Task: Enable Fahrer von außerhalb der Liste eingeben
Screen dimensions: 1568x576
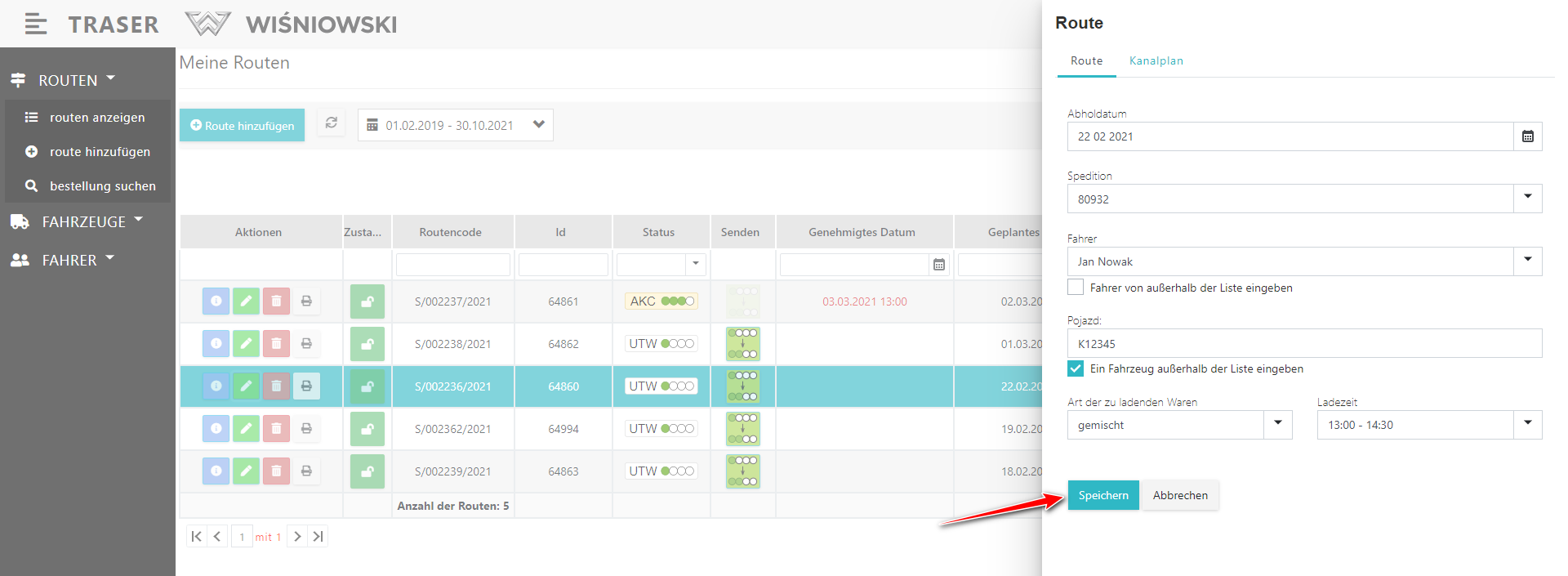Action: [x=1076, y=288]
